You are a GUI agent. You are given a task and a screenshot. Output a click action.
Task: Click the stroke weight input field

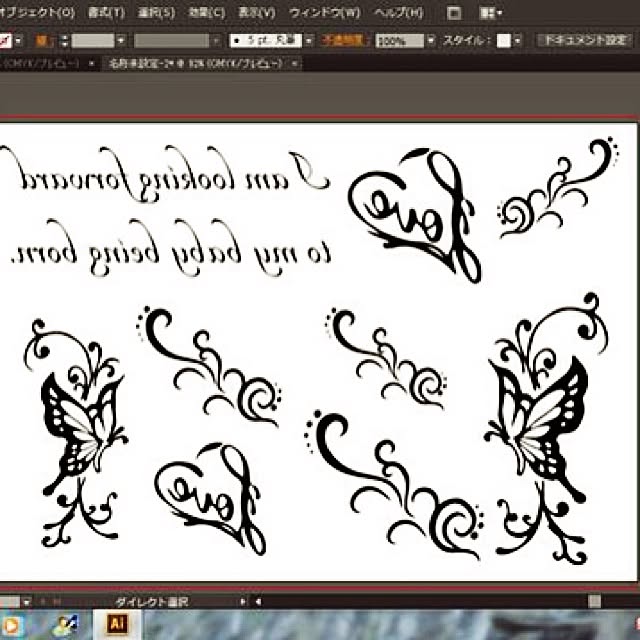coord(93,41)
